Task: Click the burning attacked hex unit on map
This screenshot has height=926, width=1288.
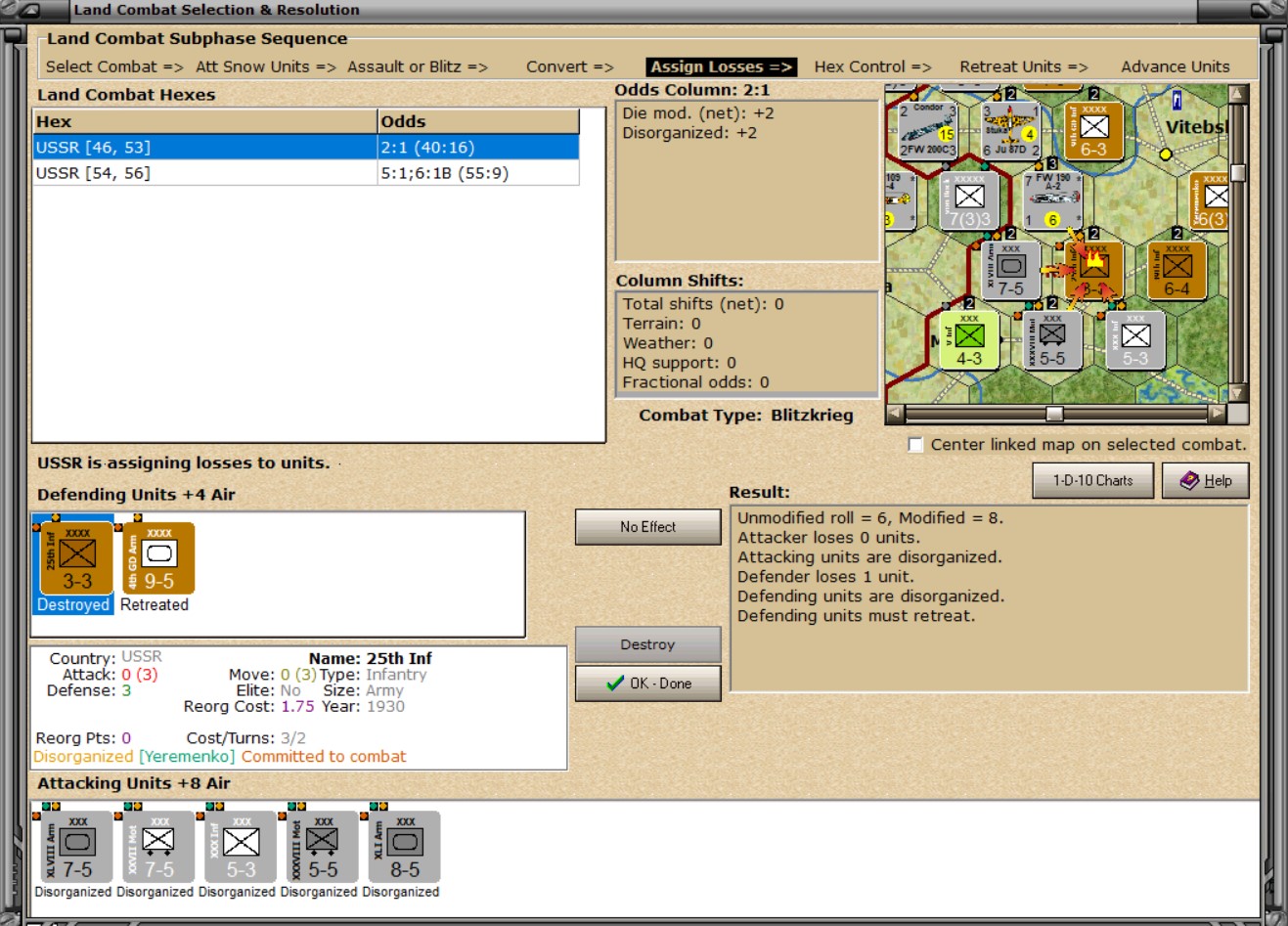Action: click(1093, 270)
